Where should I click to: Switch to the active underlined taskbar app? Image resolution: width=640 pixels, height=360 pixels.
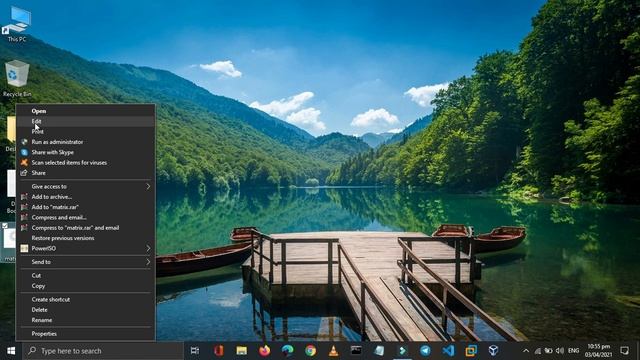point(402,351)
